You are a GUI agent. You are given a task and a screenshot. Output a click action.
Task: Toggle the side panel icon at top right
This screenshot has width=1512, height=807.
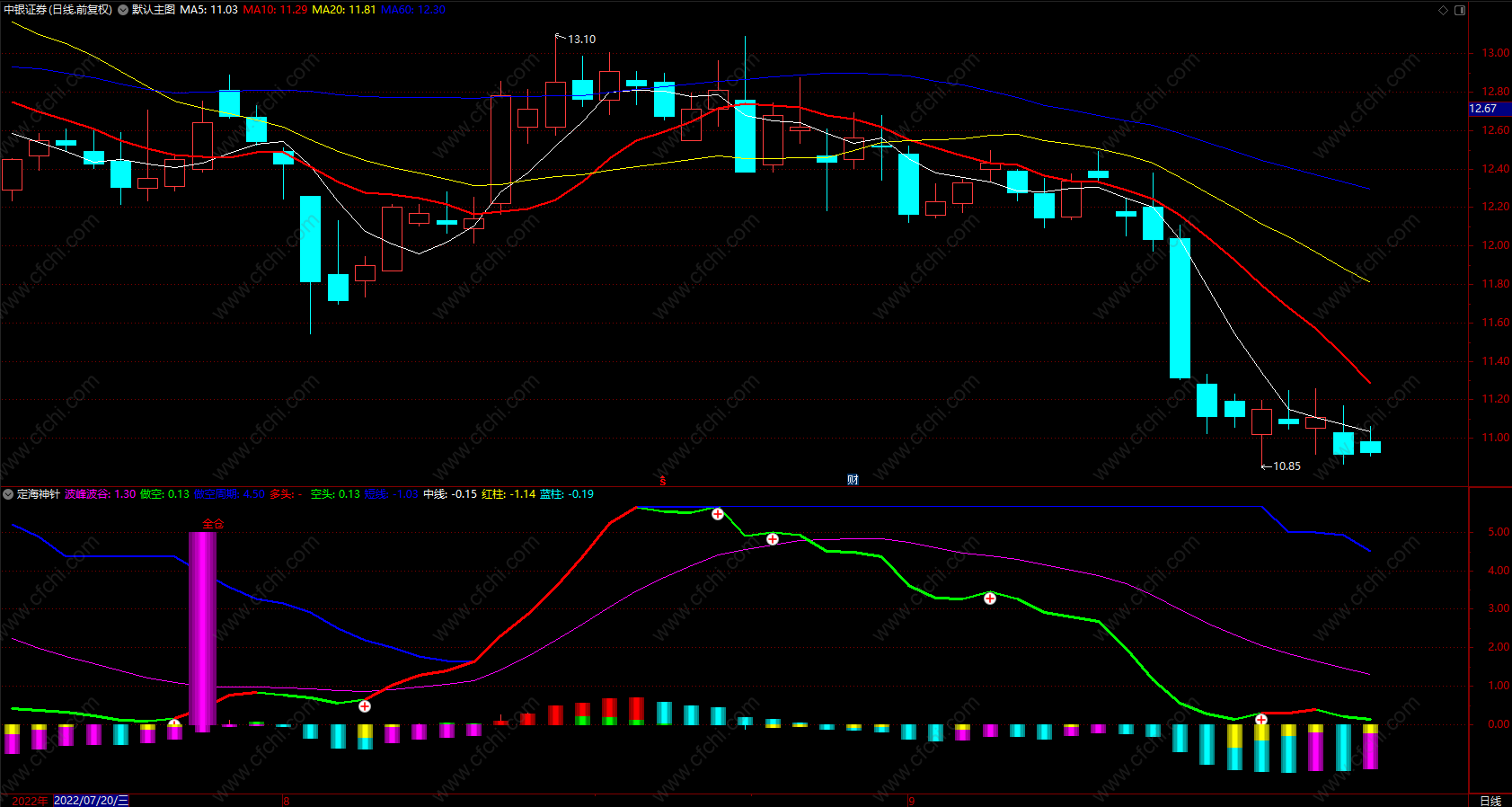point(1460,10)
